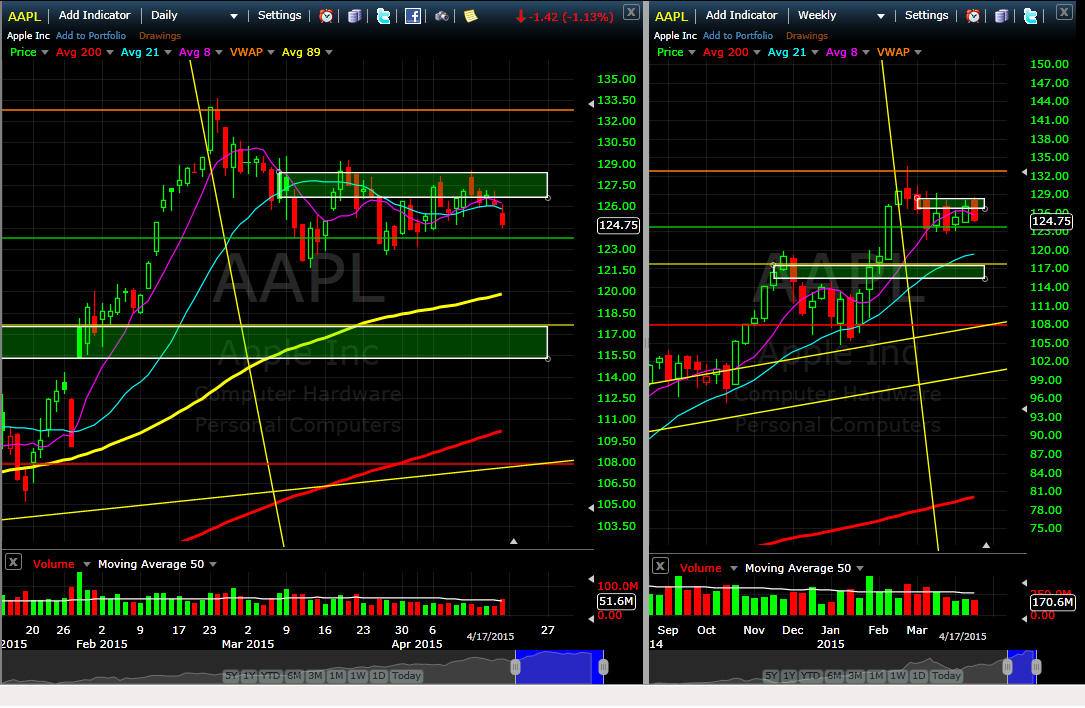
Task: Expand the Avg 21 dropdown in Daily chart
Action: tap(167, 53)
